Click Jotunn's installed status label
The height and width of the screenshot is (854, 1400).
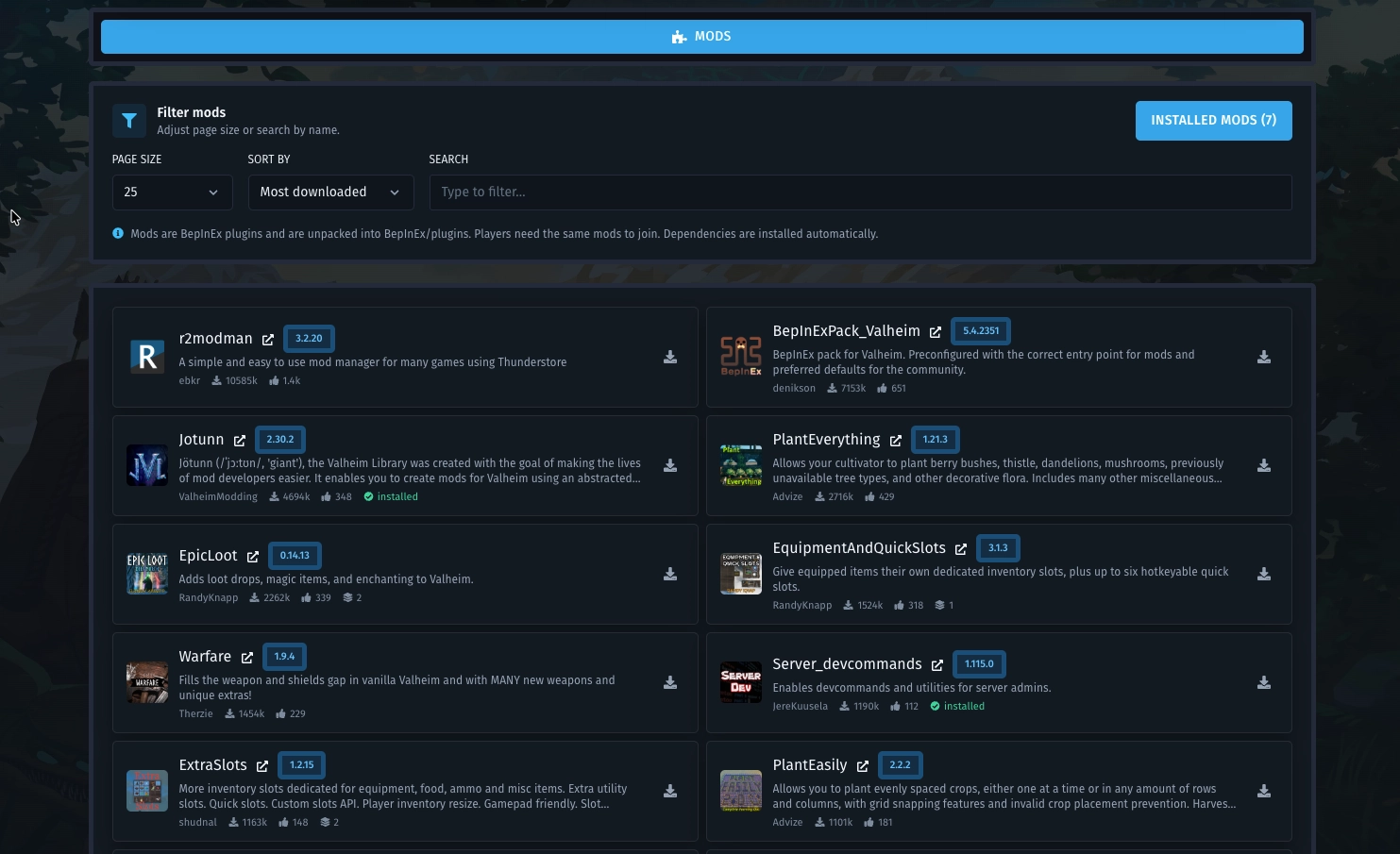[391, 496]
